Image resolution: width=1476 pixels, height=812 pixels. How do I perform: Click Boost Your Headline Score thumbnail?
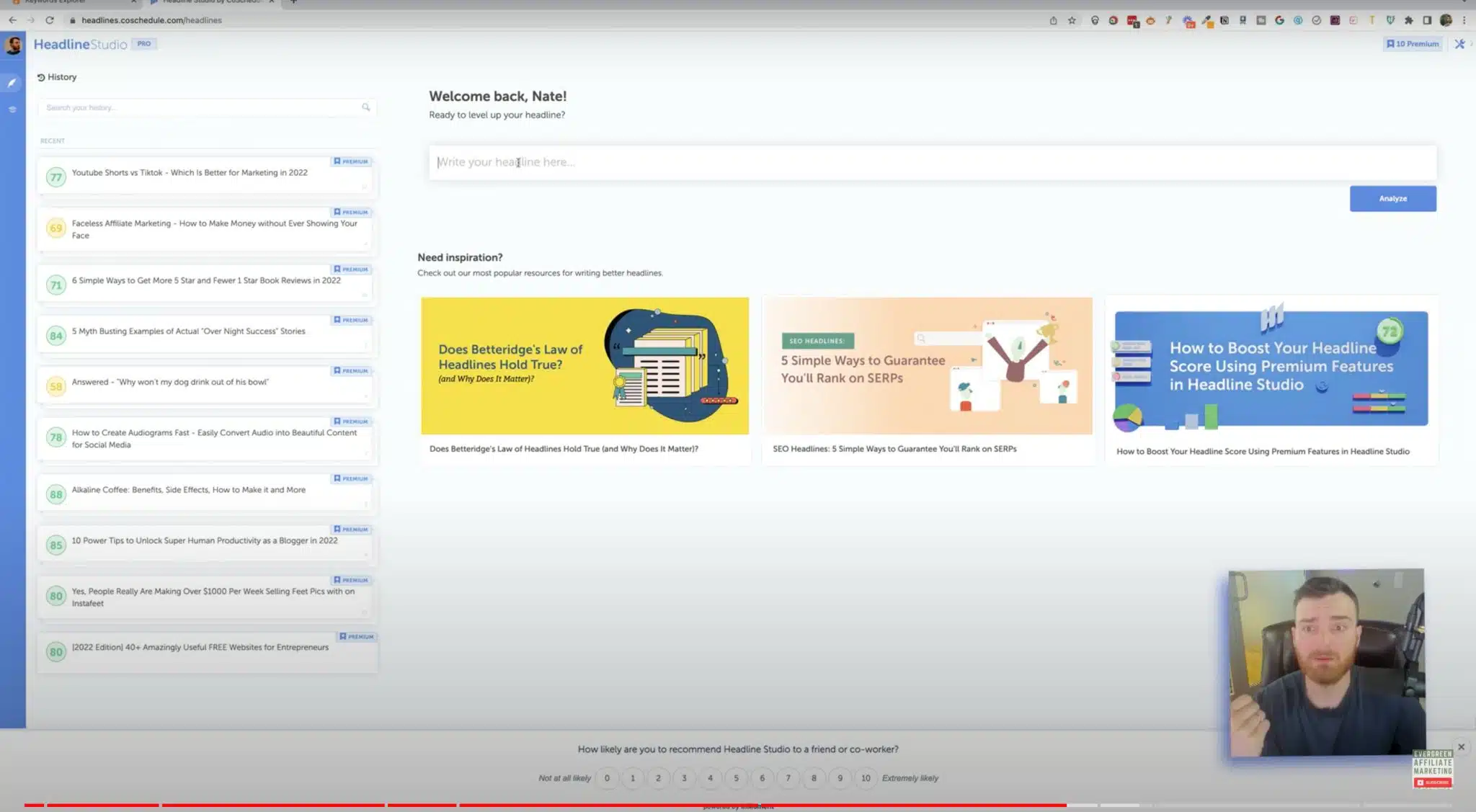click(x=1271, y=368)
